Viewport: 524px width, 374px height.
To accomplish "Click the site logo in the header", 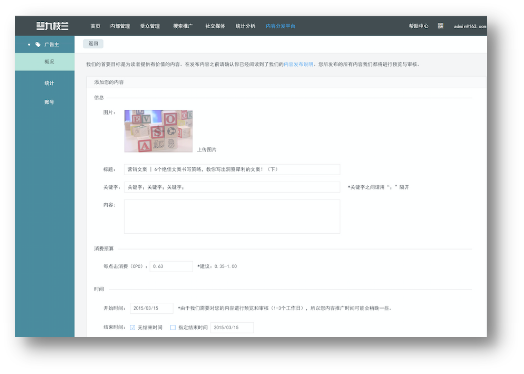I will (x=52, y=26).
